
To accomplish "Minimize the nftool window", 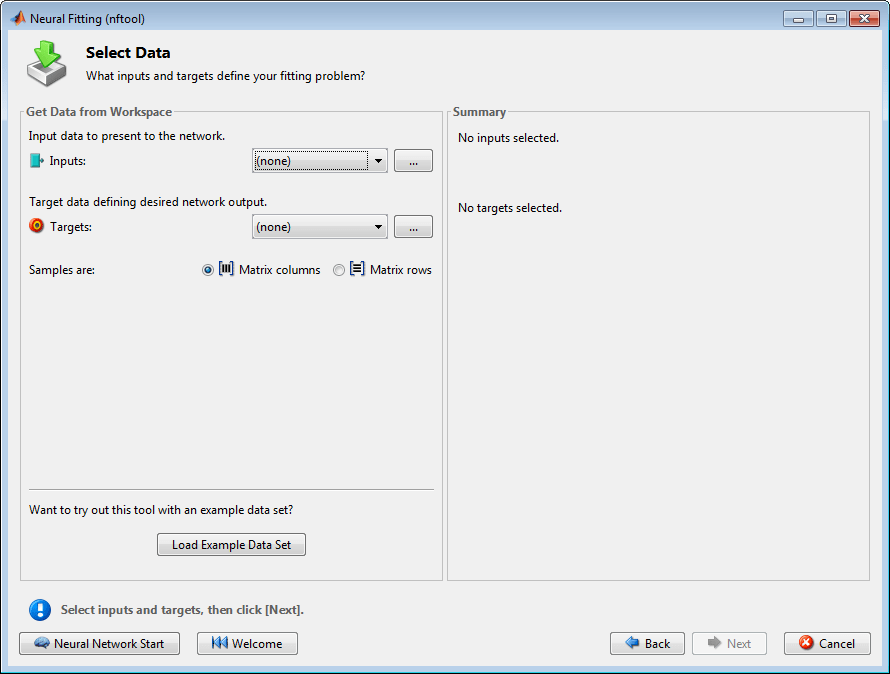I will 799,19.
